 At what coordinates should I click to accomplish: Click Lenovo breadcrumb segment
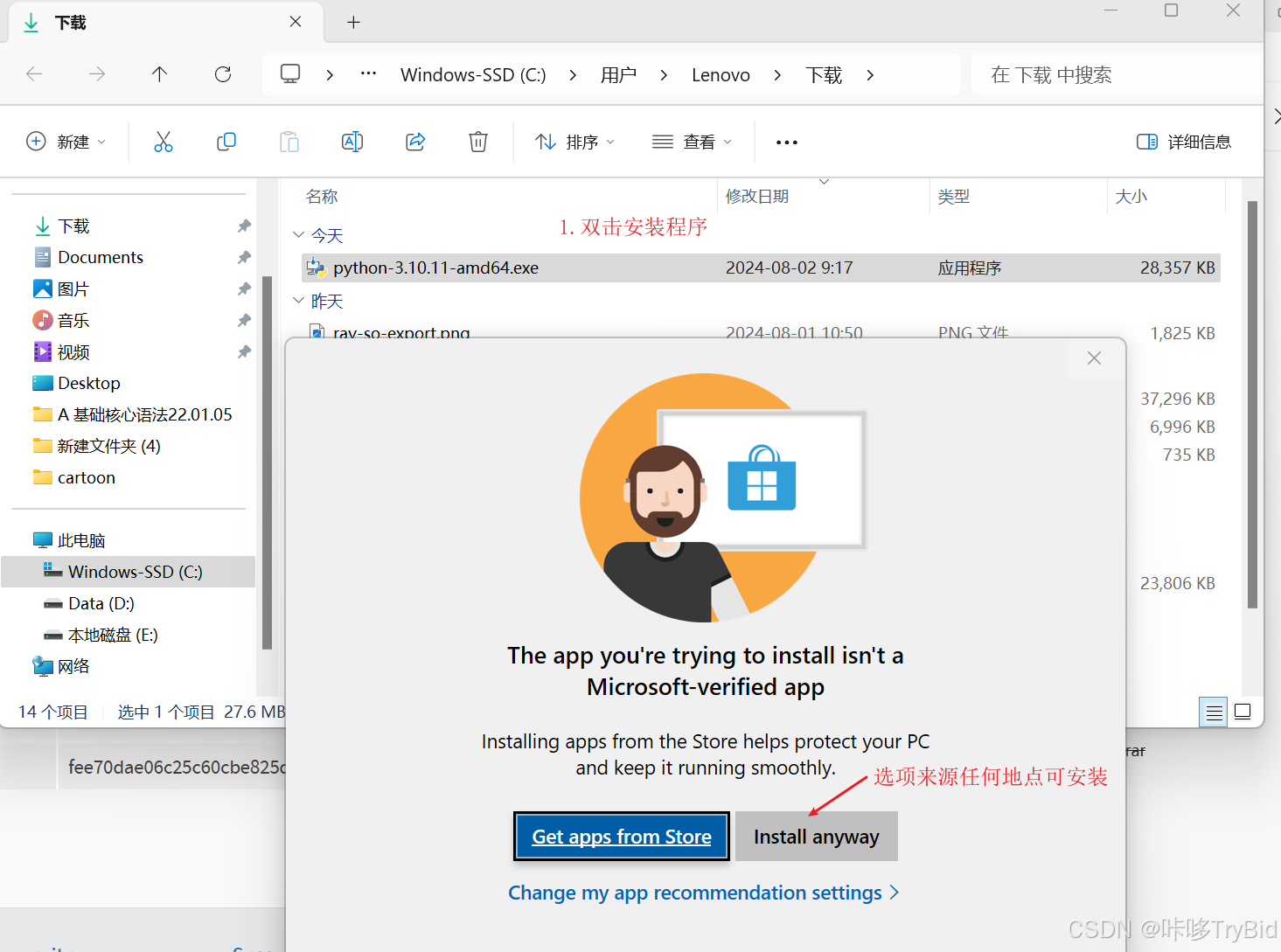[x=721, y=75]
